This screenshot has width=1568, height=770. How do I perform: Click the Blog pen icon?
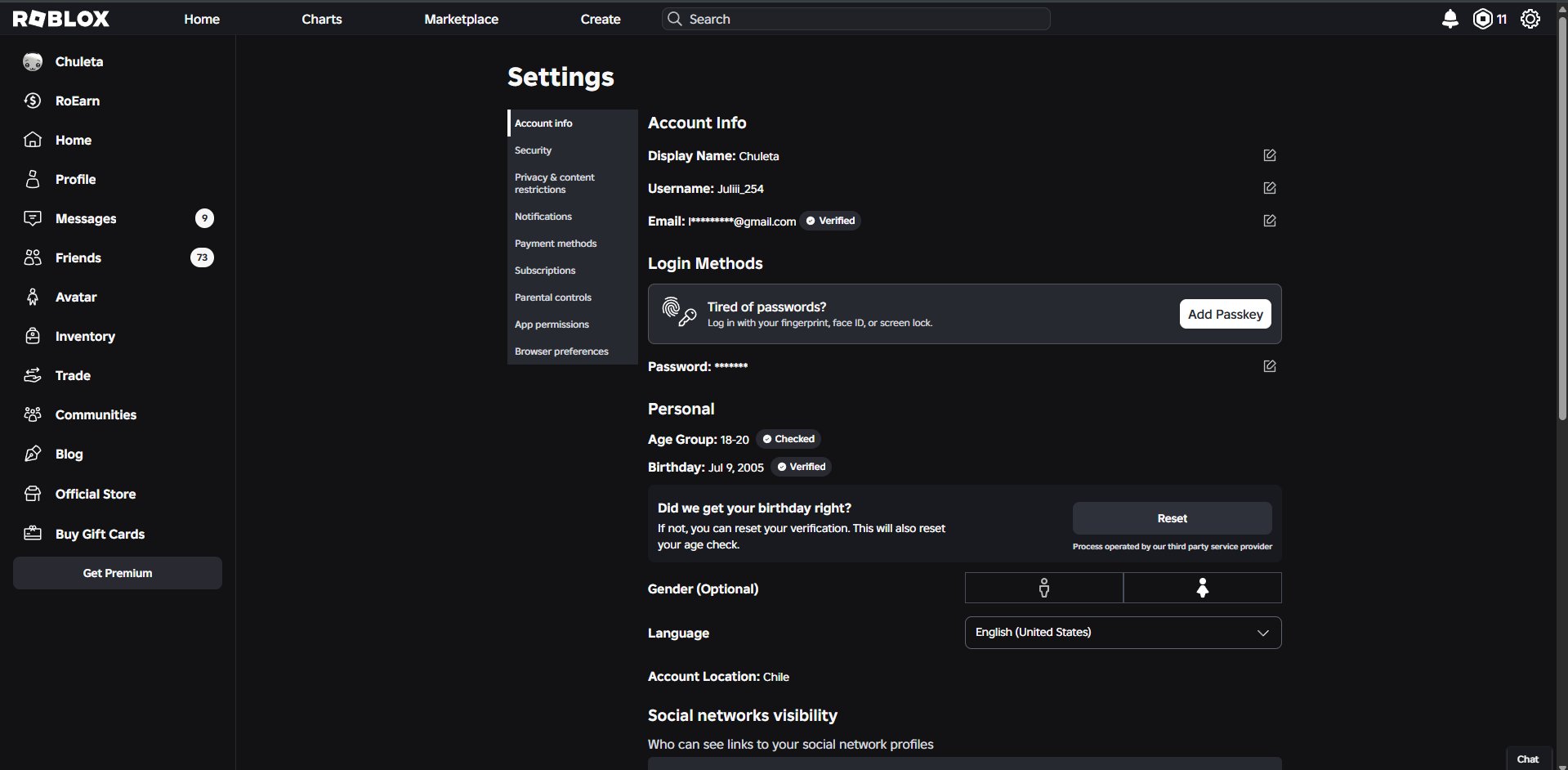pos(33,454)
